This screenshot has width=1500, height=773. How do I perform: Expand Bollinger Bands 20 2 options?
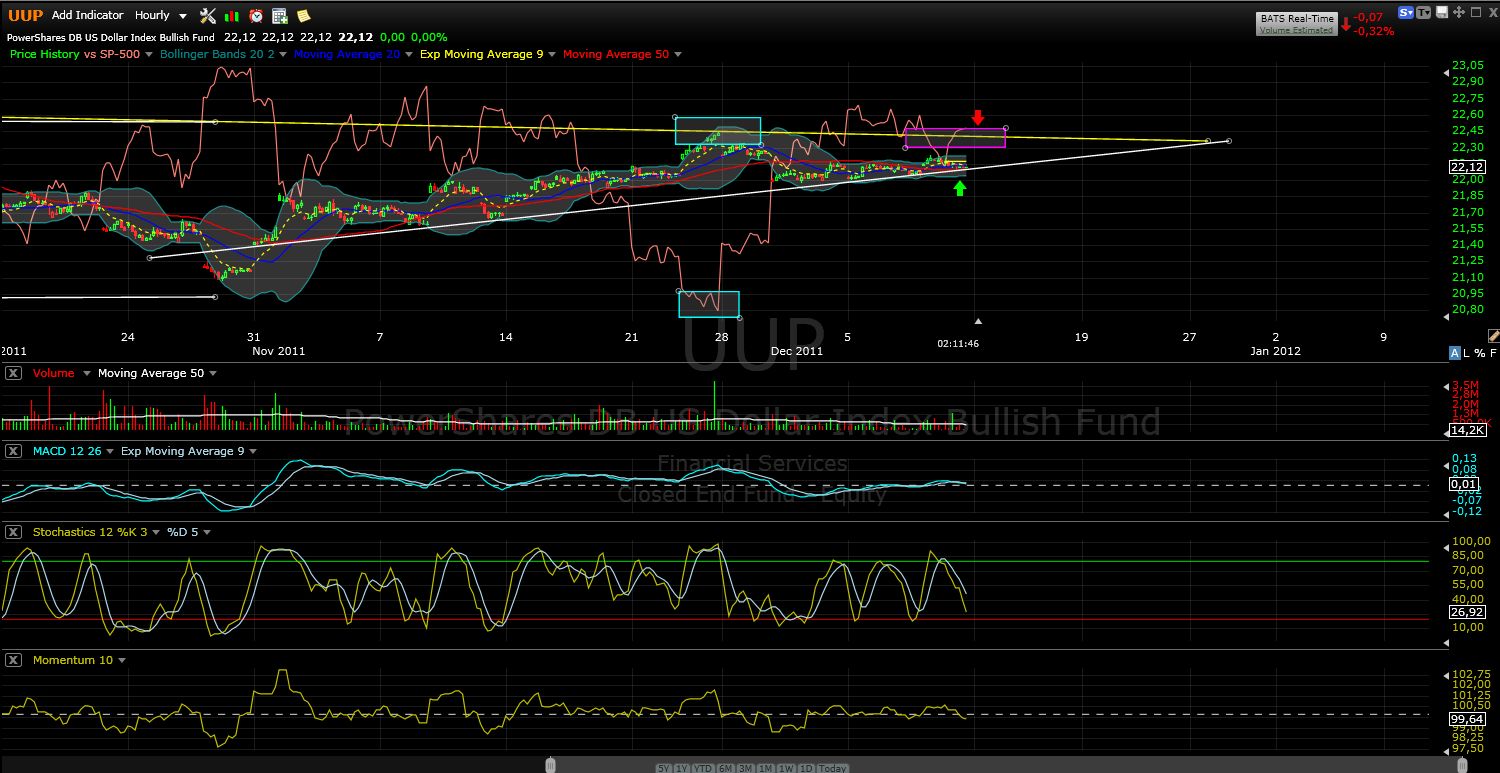coord(284,54)
